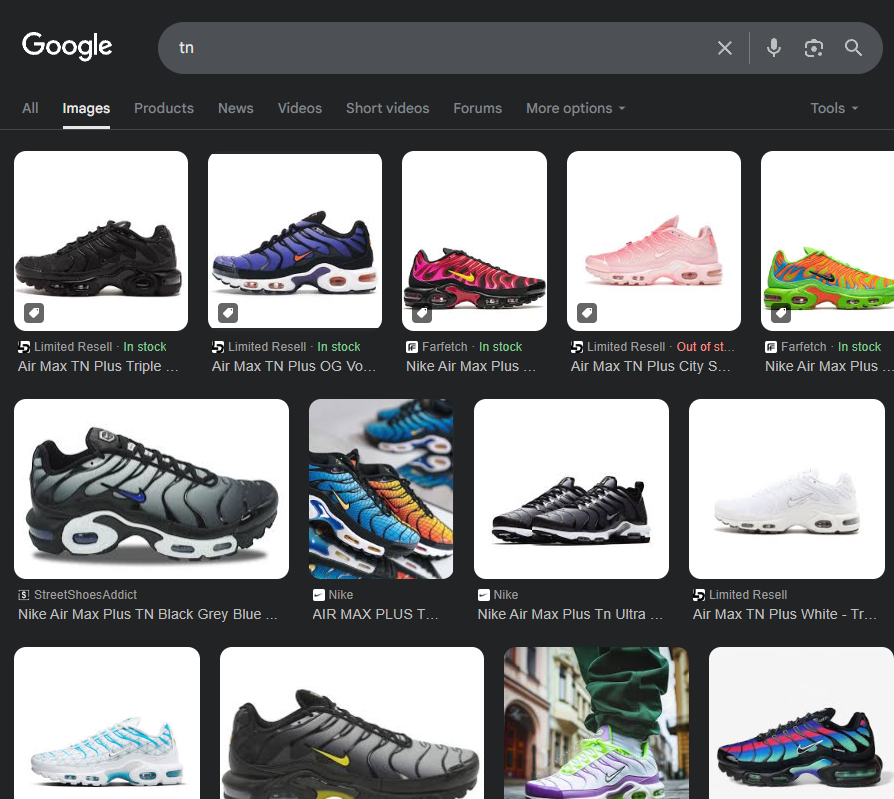This screenshot has width=894, height=799.
Task: Click the magnifying glass search button
Action: [854, 48]
